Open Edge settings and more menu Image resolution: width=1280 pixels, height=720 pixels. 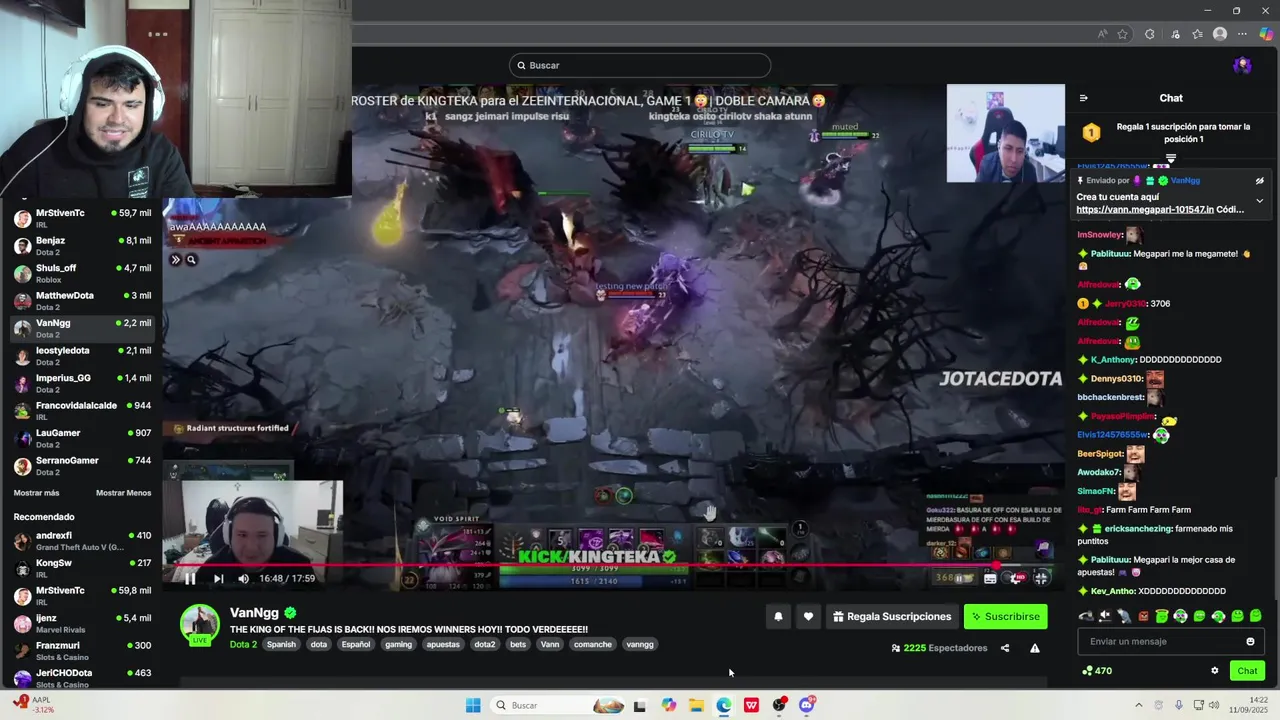pyautogui.click(x=1243, y=34)
